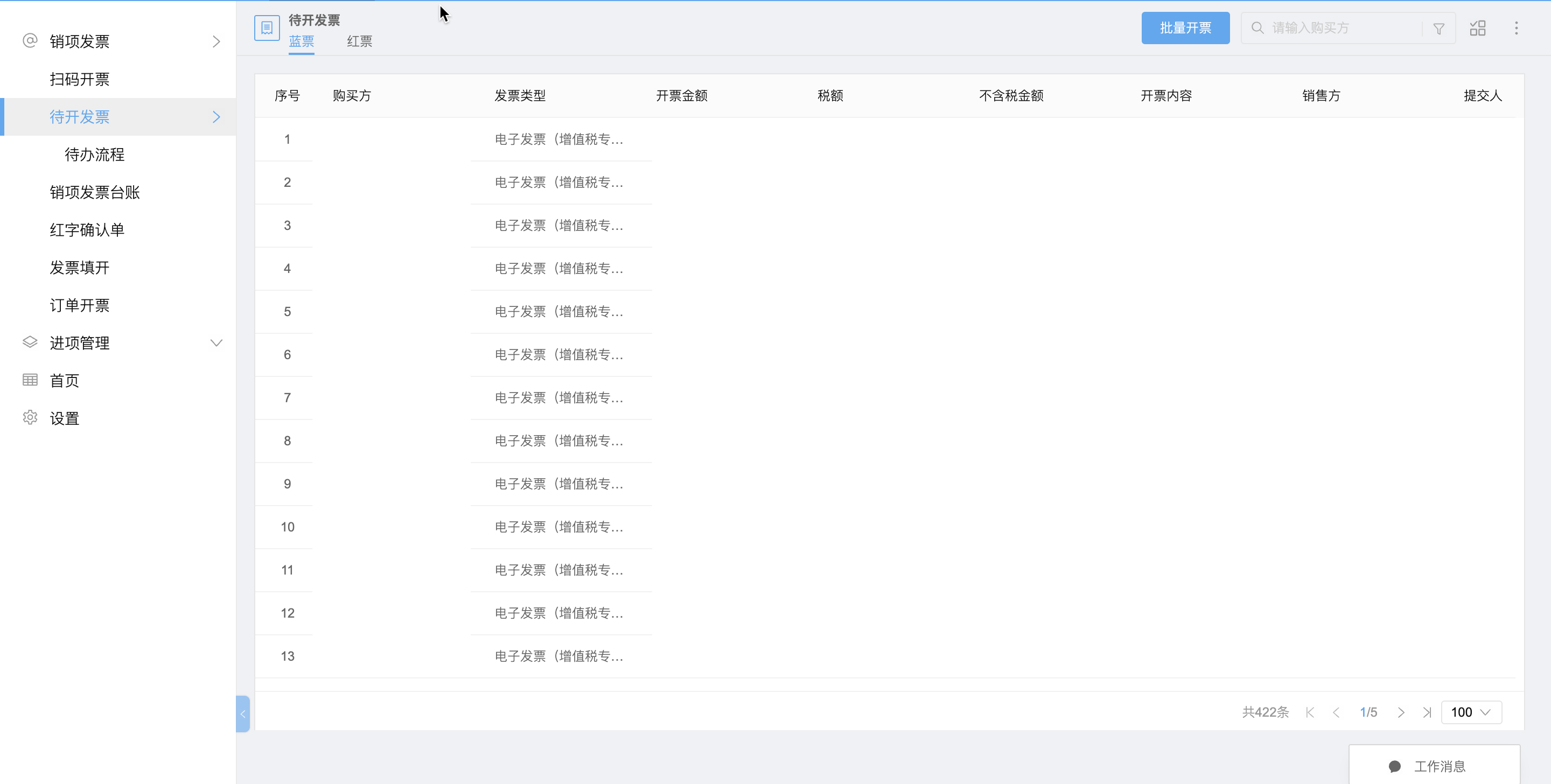Open the page size 100 dropdown
1551x784 pixels.
(x=1471, y=712)
